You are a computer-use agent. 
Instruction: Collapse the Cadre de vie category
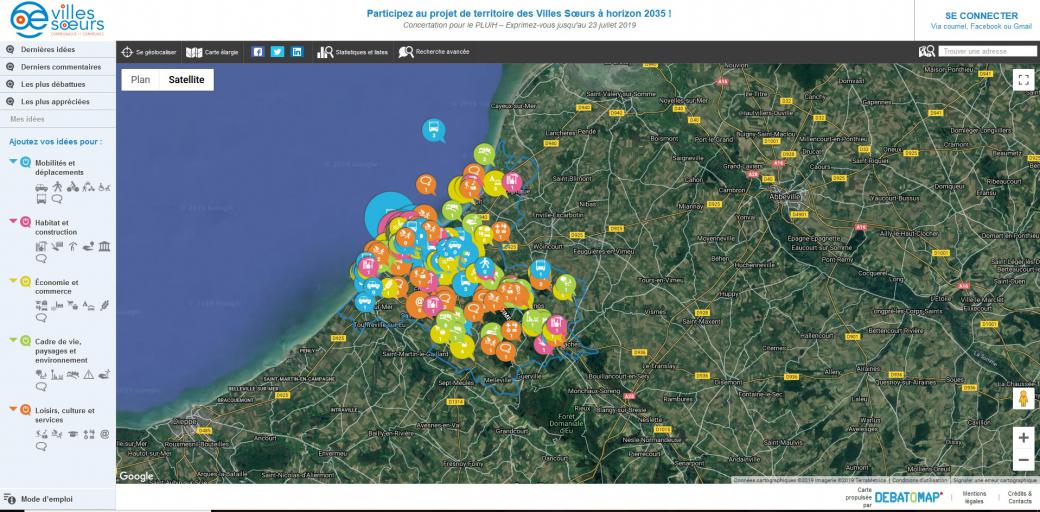point(13,340)
